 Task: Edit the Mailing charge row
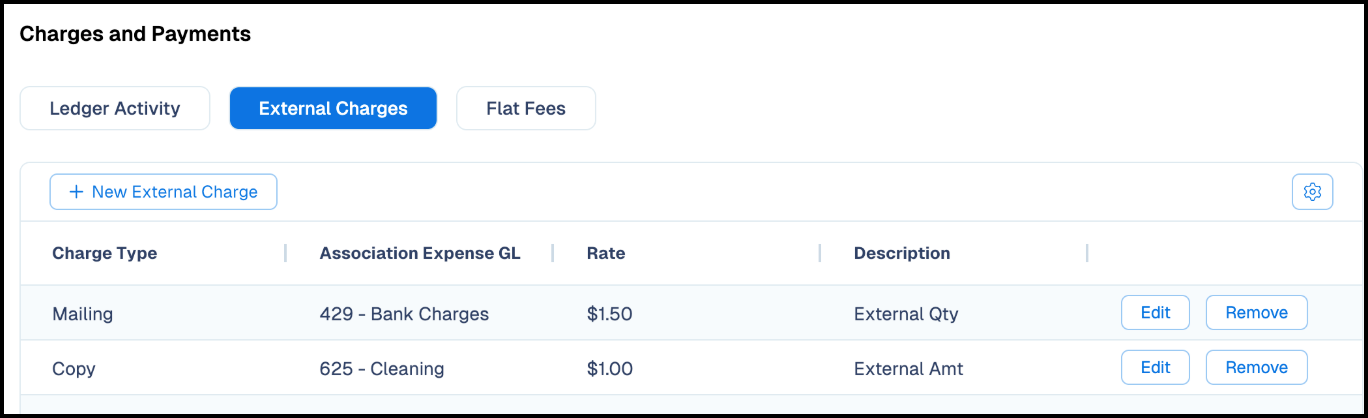pyautogui.click(x=1155, y=313)
